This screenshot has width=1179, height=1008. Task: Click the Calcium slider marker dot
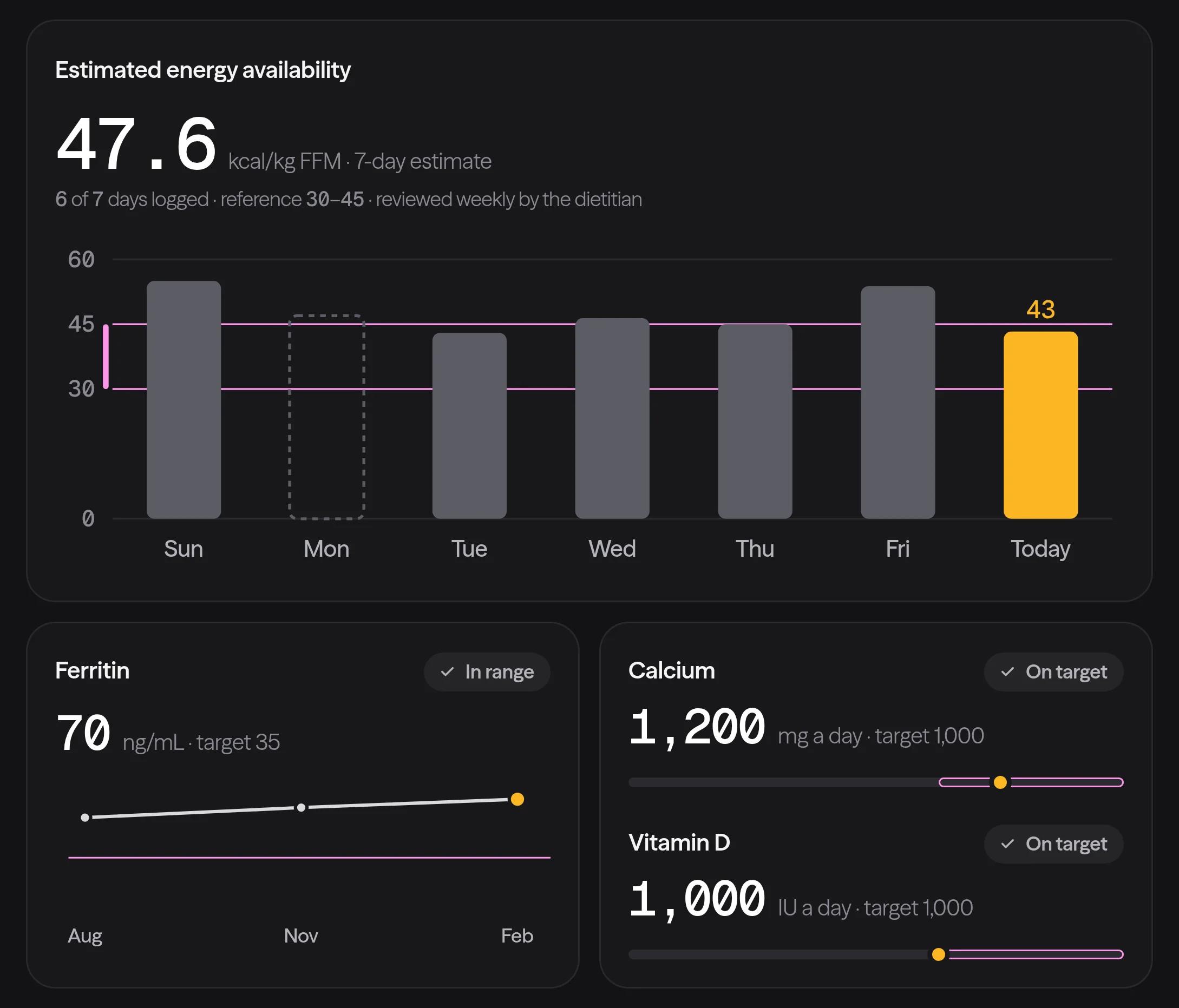[x=1000, y=782]
